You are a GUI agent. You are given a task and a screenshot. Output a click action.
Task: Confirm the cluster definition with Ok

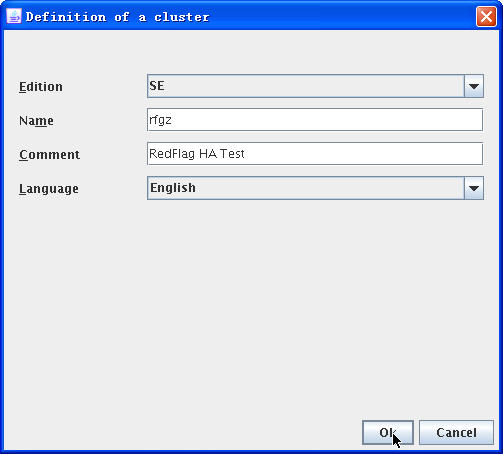[388, 433]
